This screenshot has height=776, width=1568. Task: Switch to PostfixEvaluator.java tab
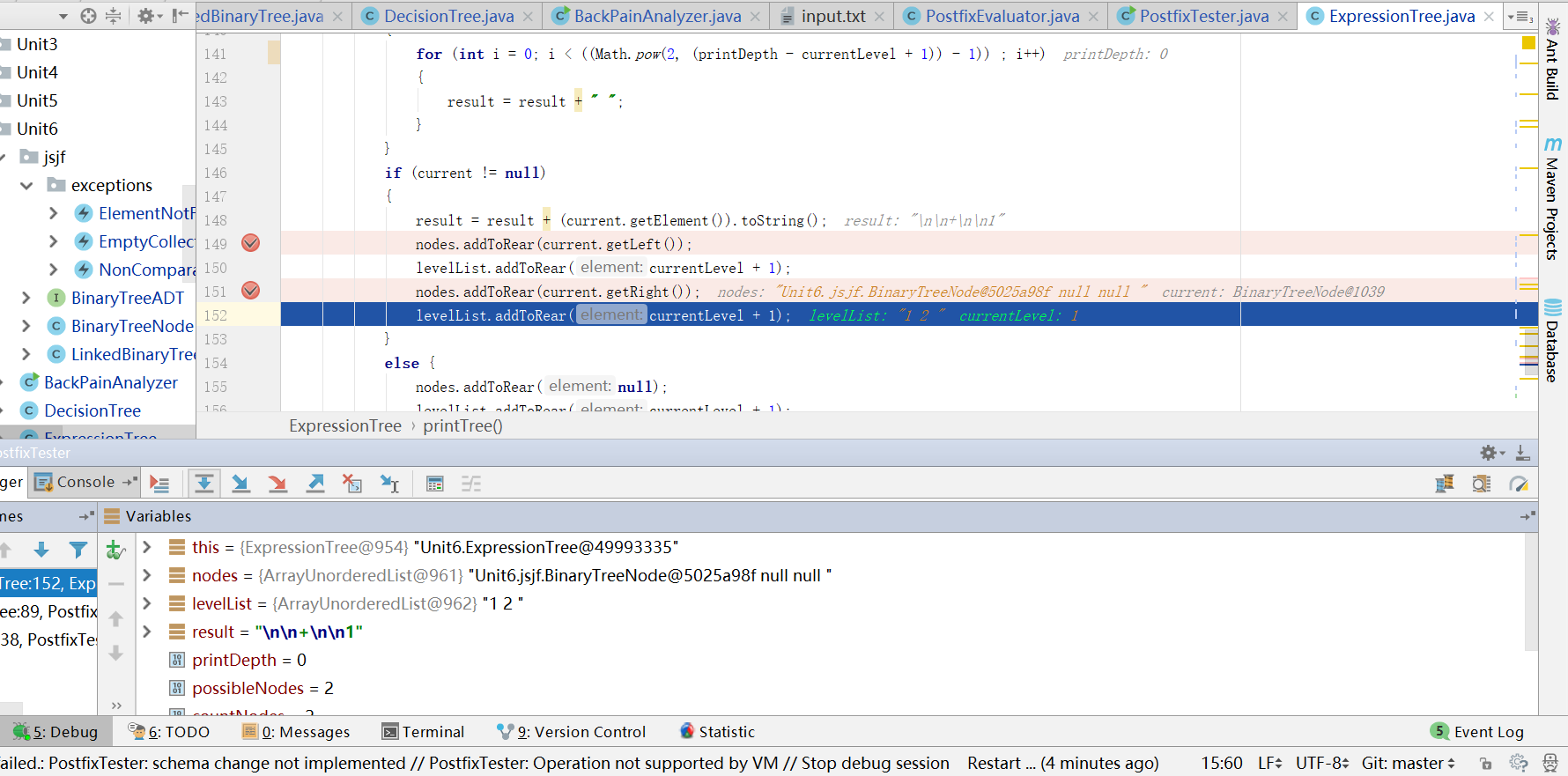[x=1002, y=16]
